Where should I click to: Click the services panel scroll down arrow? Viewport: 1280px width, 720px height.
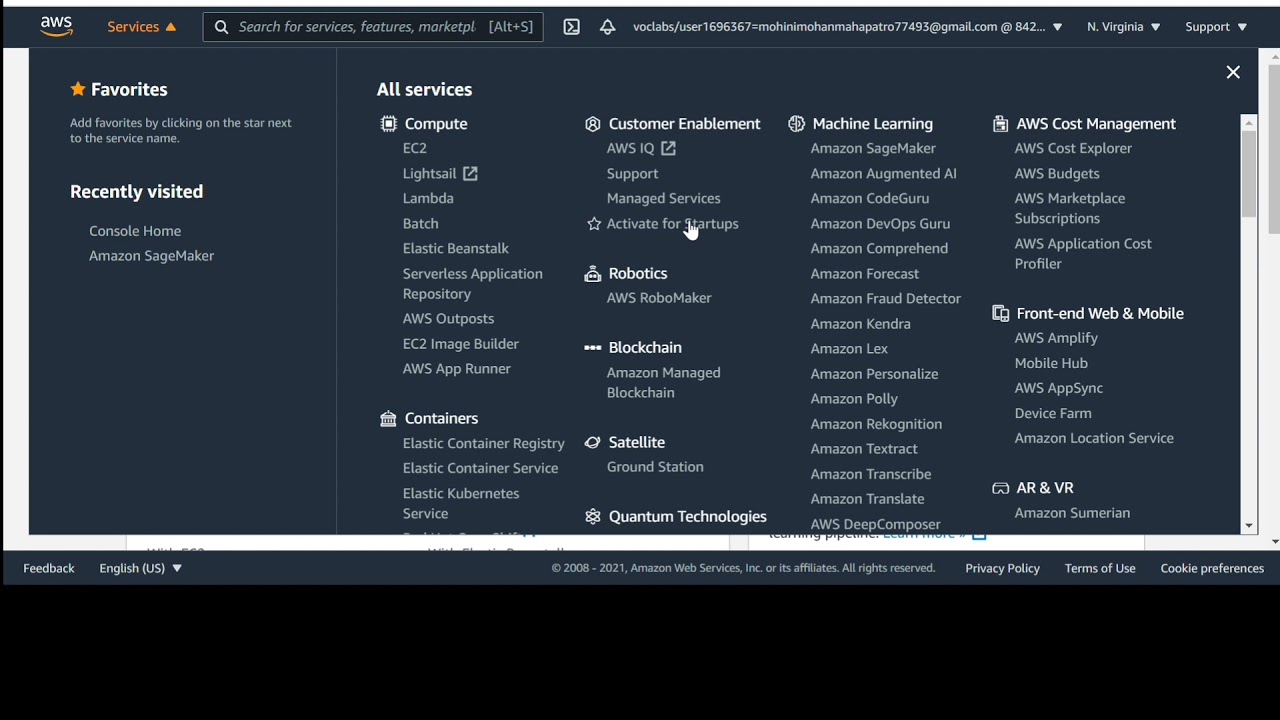[x=1248, y=527]
